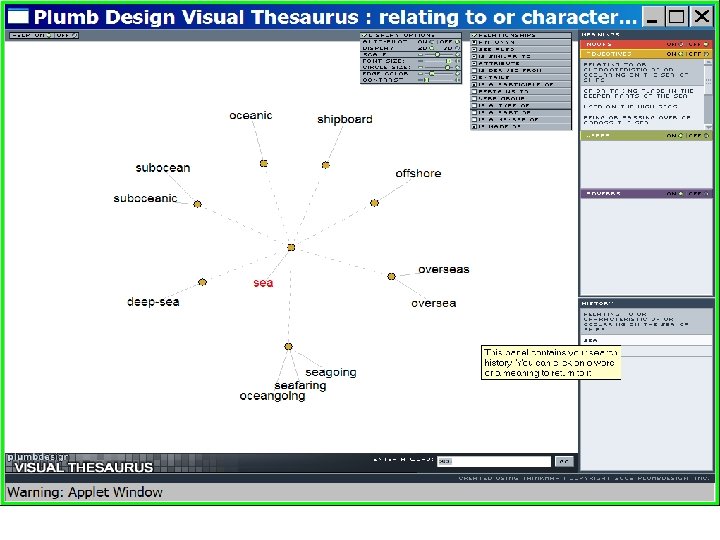Click the meaning node linked to offshore
The width and height of the screenshot is (720, 540).
(374, 203)
